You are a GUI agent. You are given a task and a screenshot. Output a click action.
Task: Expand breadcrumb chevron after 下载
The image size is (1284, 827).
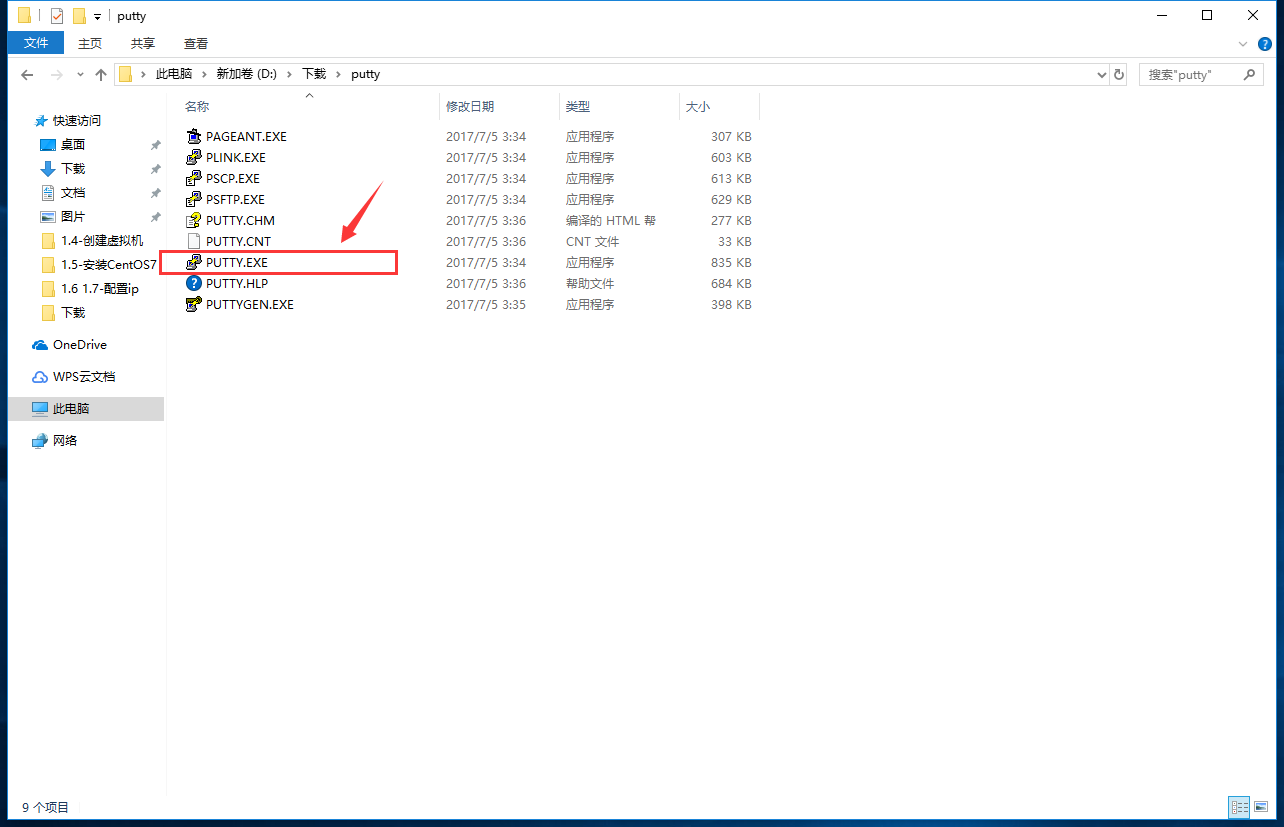click(x=339, y=74)
